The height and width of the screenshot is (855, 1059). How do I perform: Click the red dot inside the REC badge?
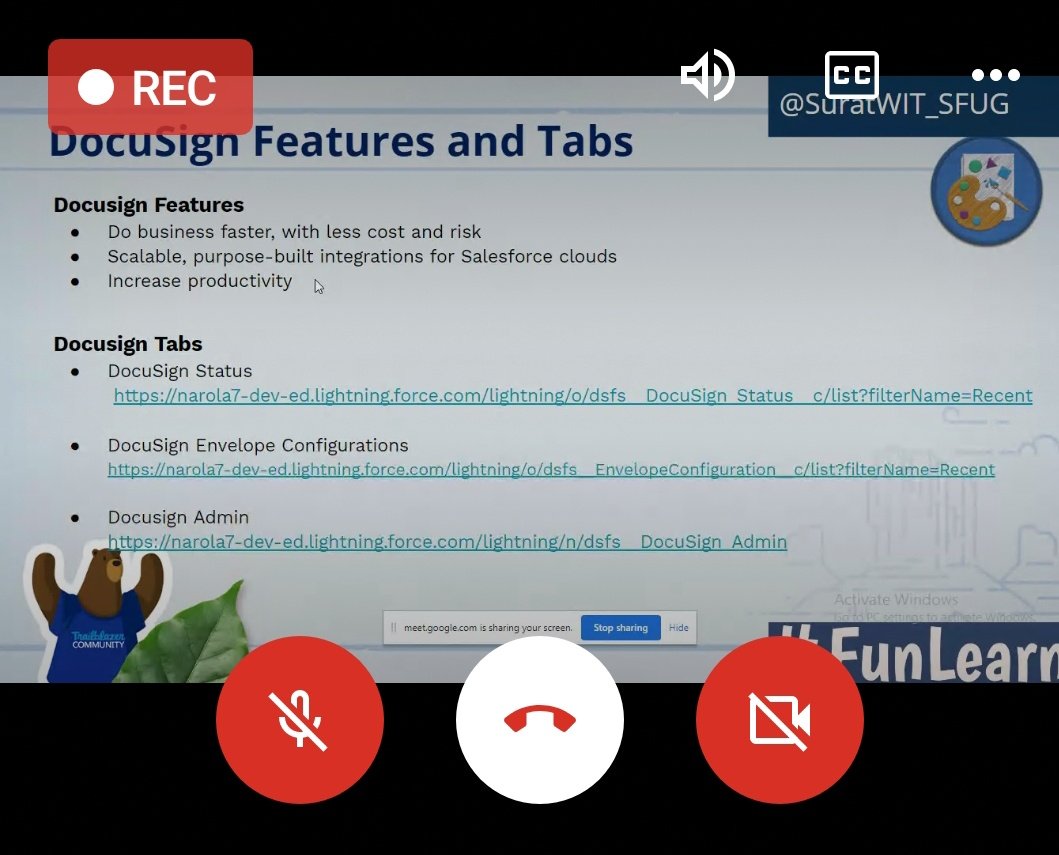point(97,87)
